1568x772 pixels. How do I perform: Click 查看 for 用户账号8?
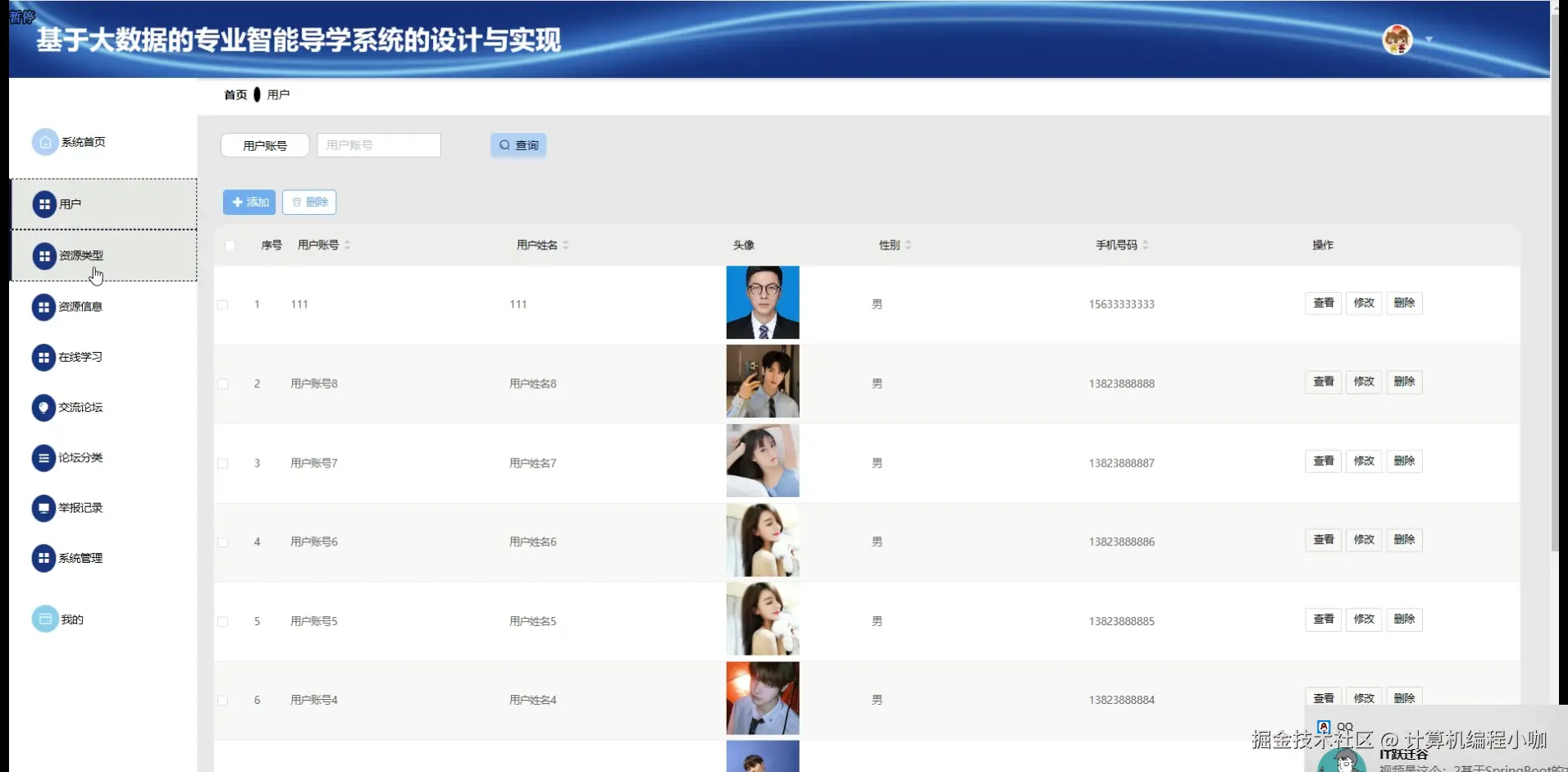[x=1324, y=381]
